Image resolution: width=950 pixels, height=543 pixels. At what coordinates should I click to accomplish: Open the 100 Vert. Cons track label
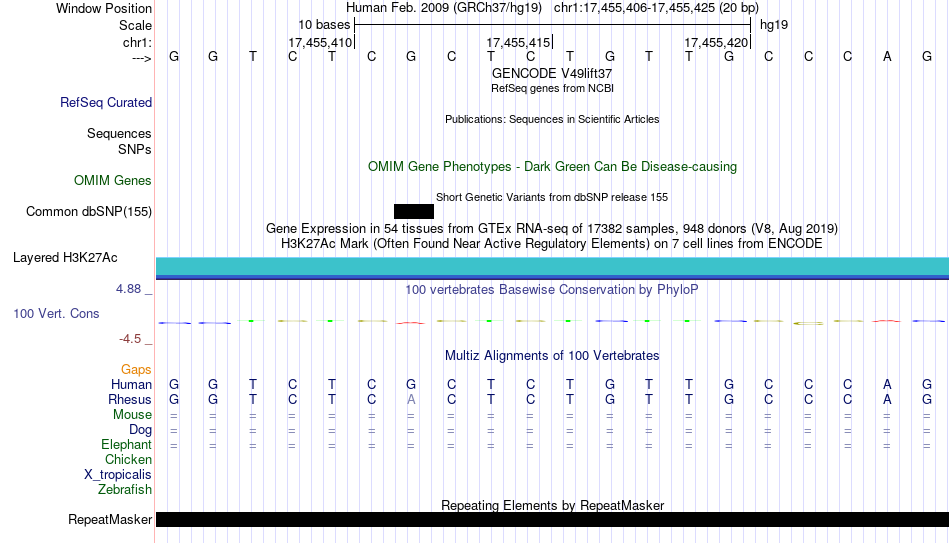coord(56,313)
